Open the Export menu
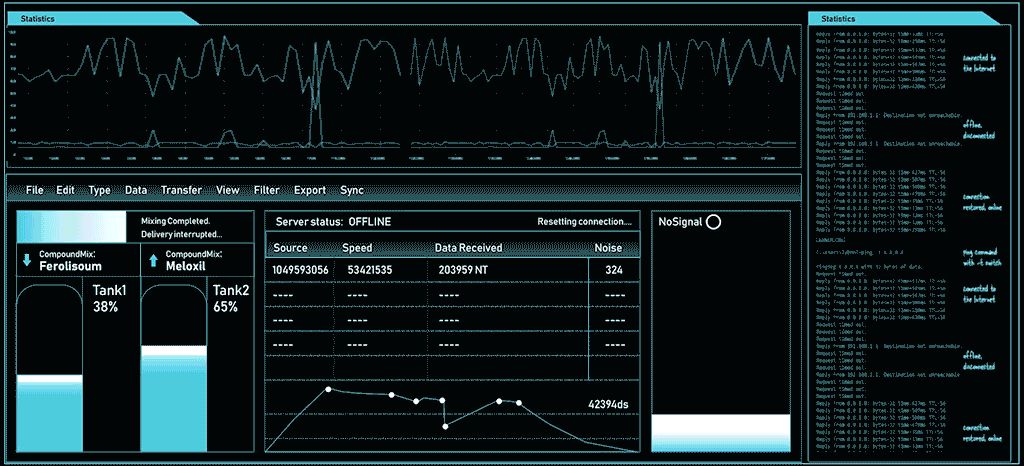This screenshot has width=1024, height=466. [x=310, y=190]
